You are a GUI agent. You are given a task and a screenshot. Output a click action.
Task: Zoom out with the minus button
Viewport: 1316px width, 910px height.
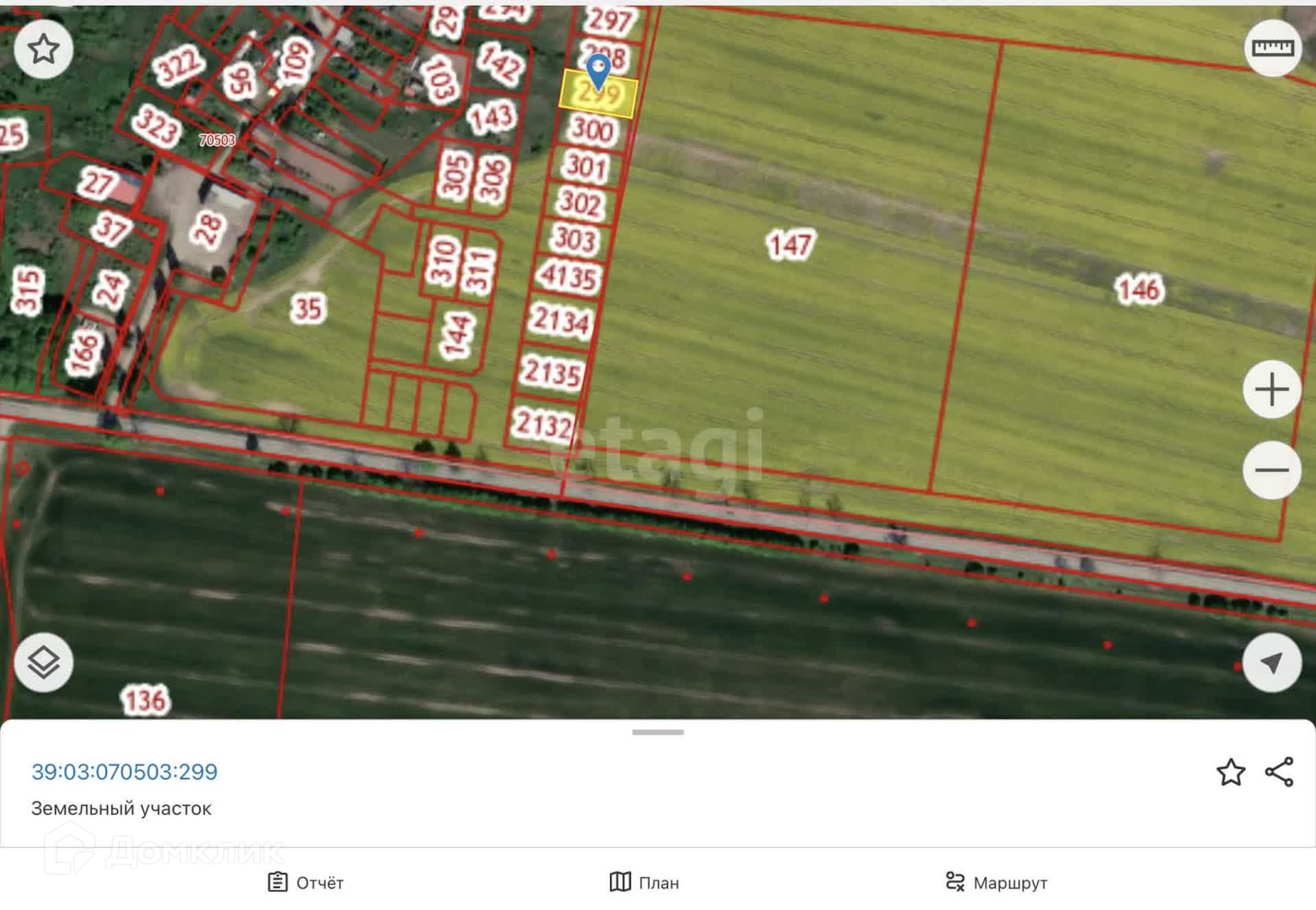point(1272,470)
